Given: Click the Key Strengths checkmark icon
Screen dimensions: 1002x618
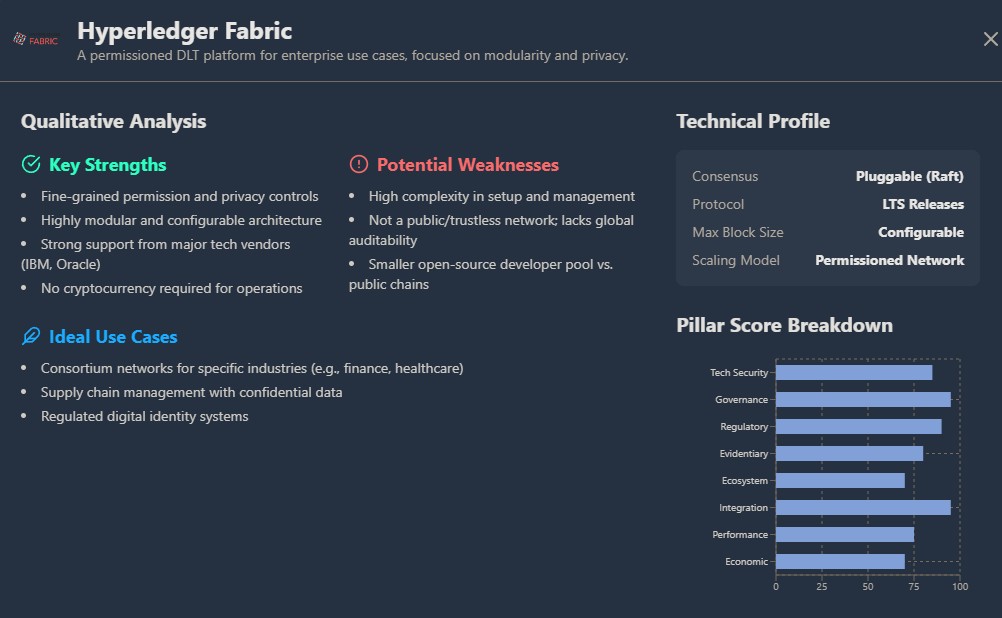Looking at the screenshot, I should 31,165.
